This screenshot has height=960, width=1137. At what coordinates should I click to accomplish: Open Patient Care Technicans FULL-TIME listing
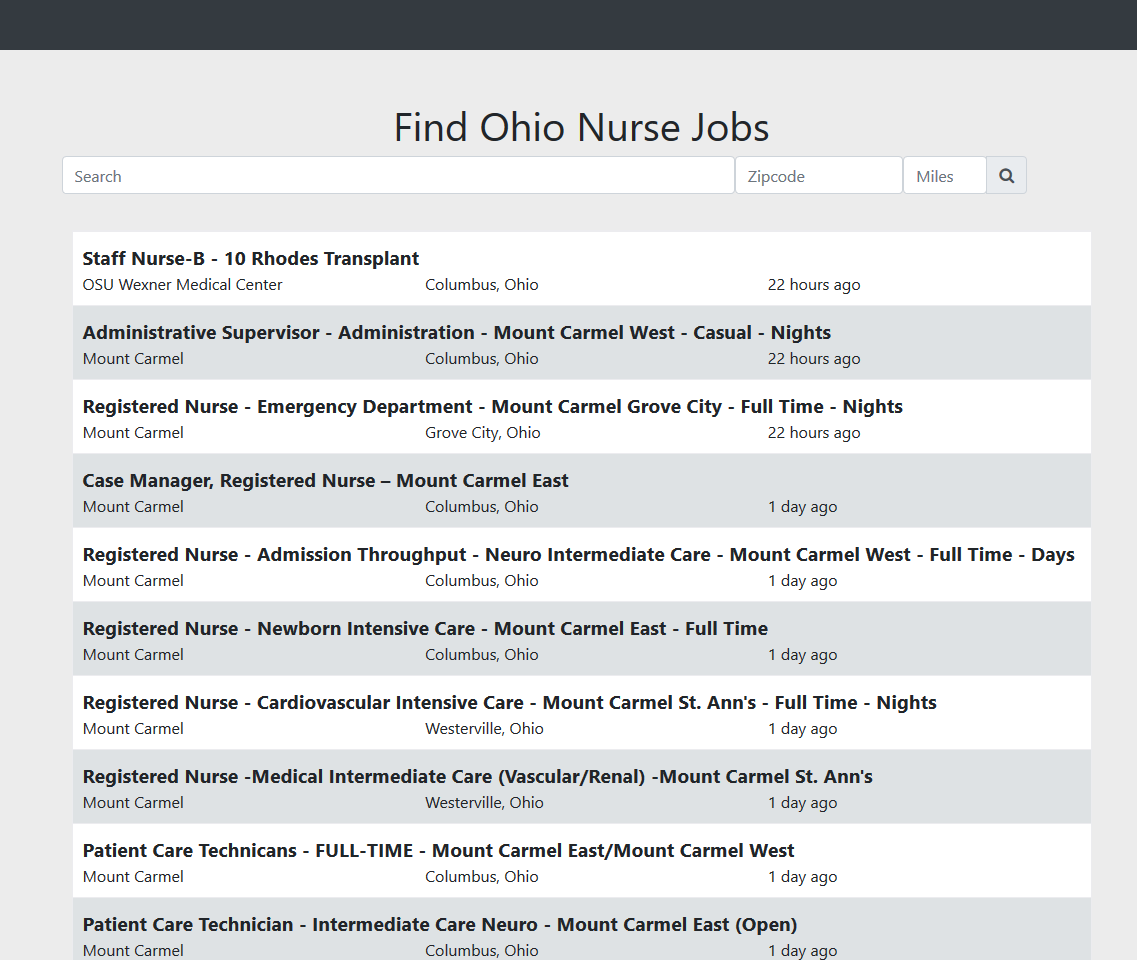(439, 851)
